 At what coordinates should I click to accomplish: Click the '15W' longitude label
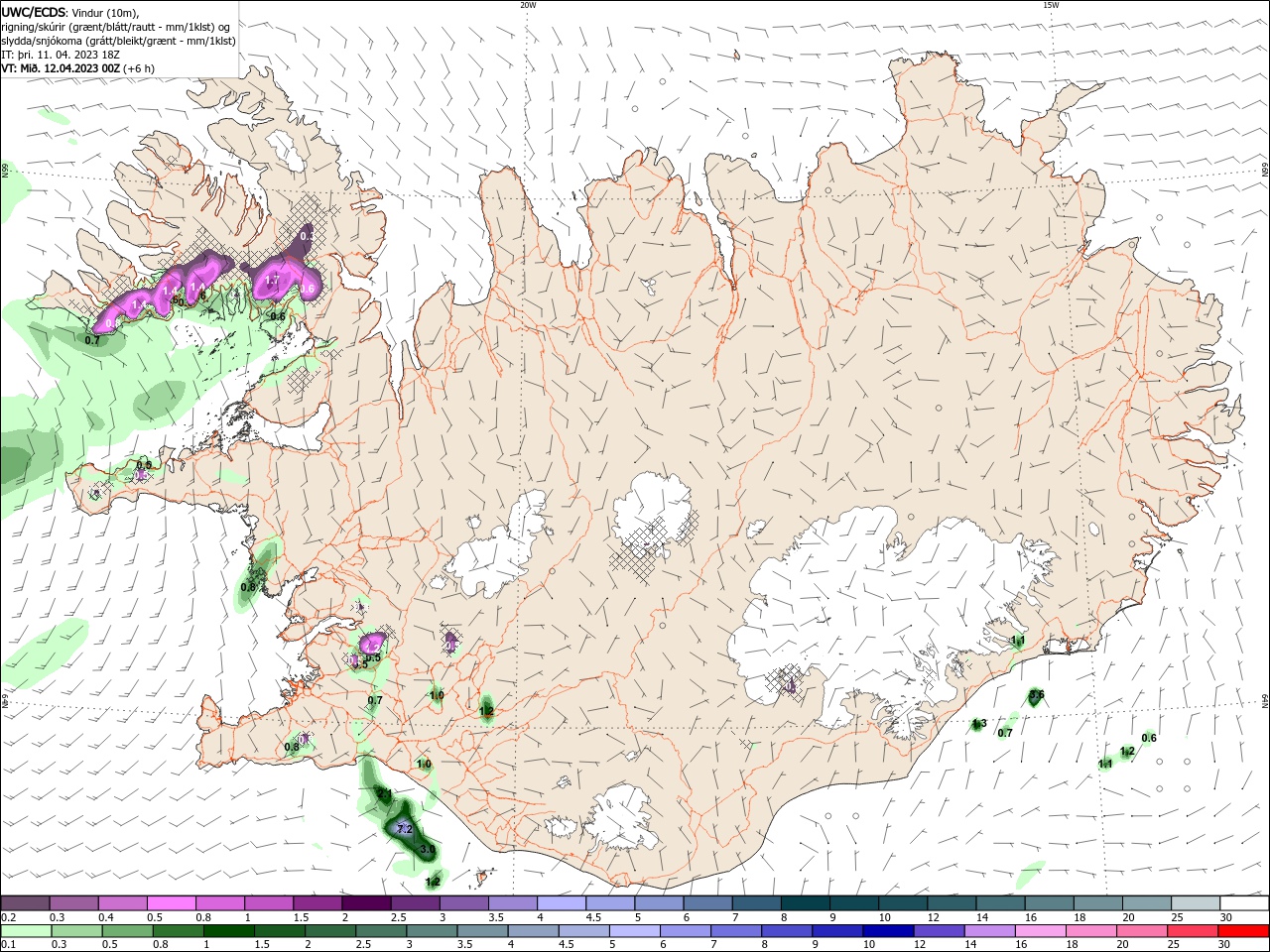click(x=1050, y=5)
